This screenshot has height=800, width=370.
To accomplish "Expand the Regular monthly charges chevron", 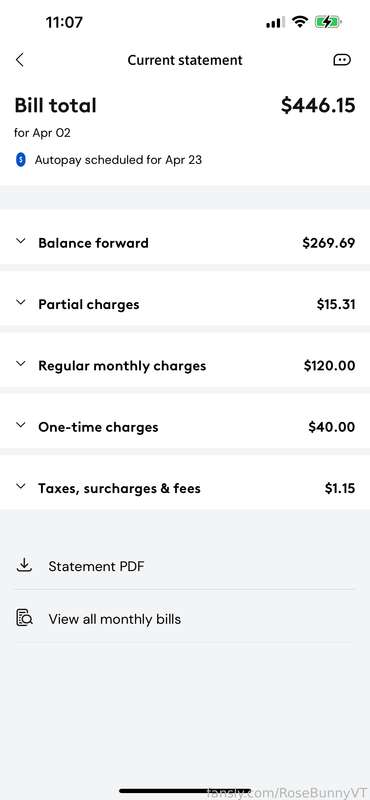I will coord(20,364).
